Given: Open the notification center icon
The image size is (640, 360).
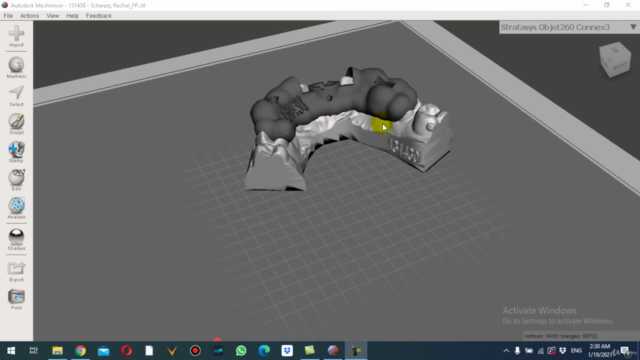Looking at the screenshot, I should 625,351.
